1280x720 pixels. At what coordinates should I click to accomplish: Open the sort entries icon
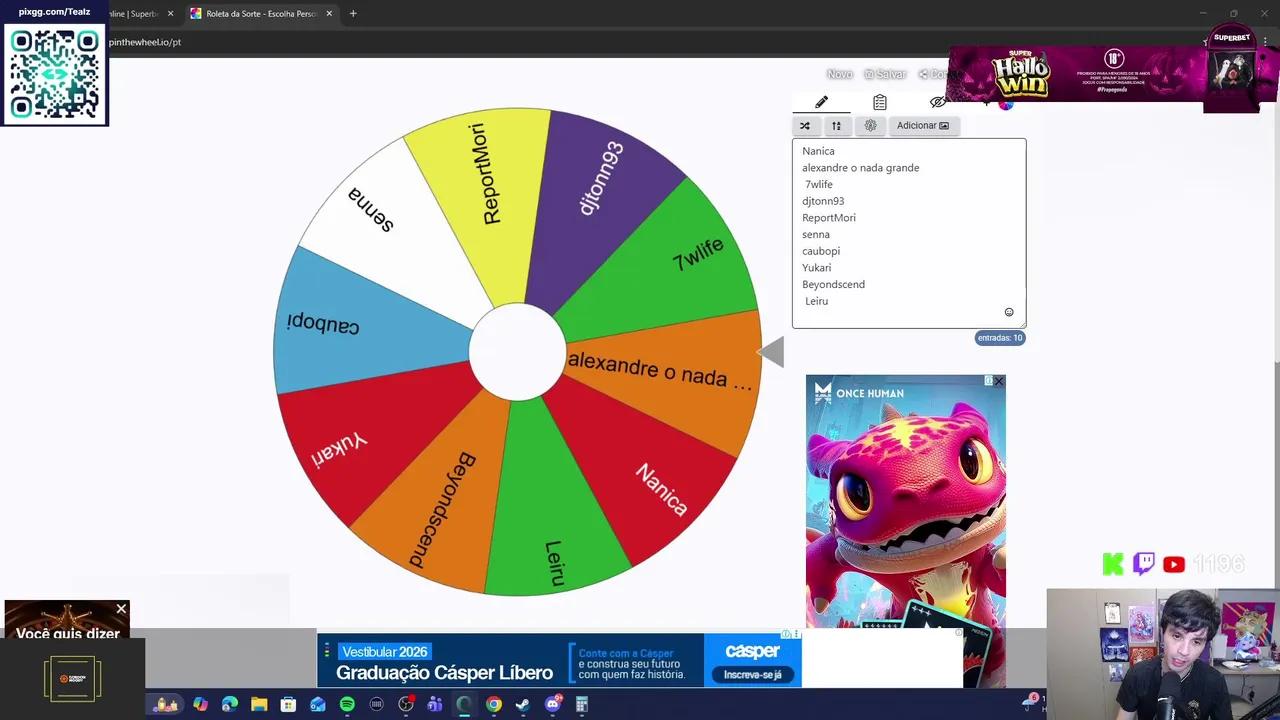(837, 125)
